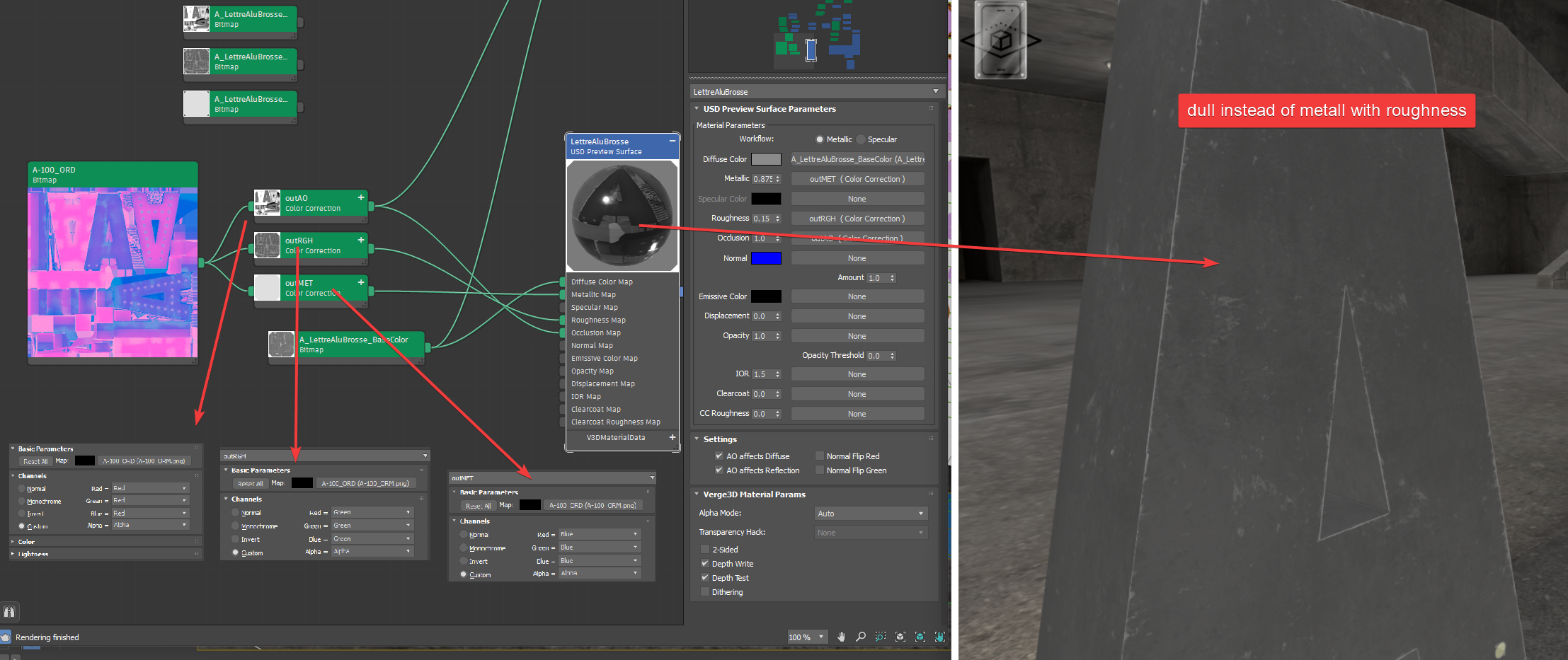The width and height of the screenshot is (1568, 660).
Task: Collapse the Settings rollout
Action: click(x=697, y=439)
